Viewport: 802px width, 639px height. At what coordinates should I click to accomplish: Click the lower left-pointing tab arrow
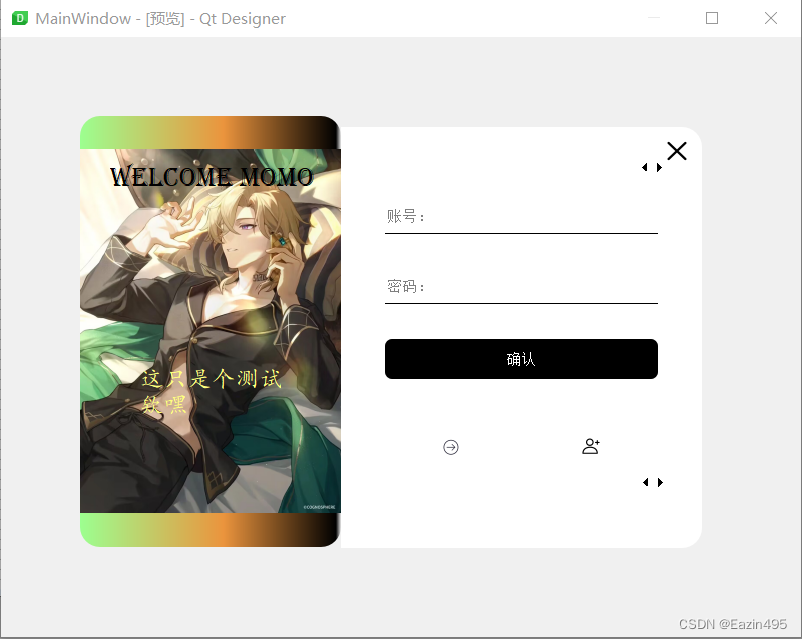coord(645,482)
